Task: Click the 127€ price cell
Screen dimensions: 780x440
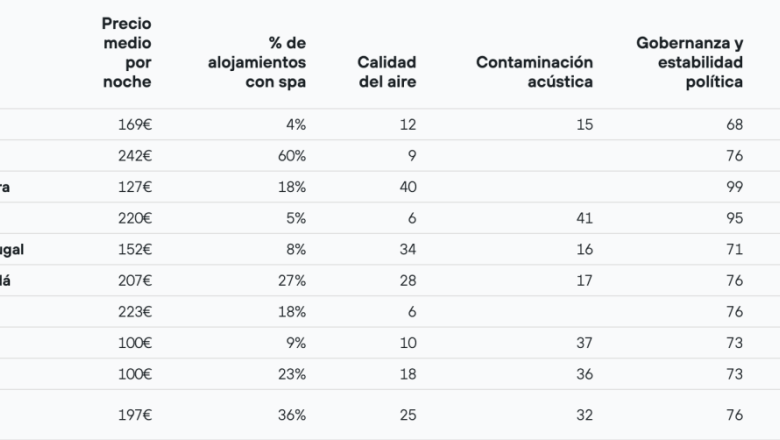Action: coord(135,186)
